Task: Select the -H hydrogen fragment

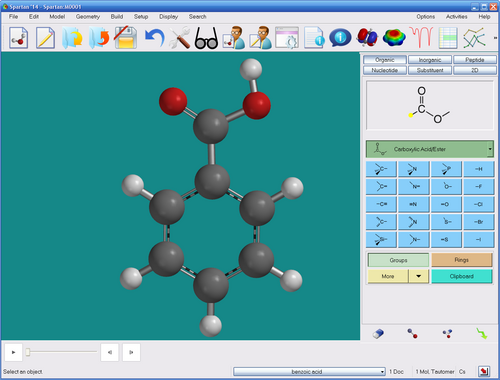Action: point(479,169)
